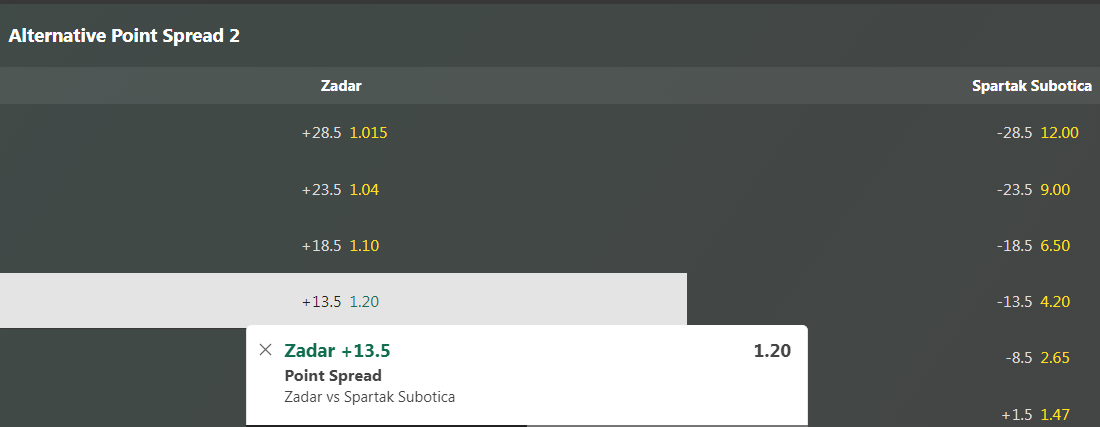Click the 1.20 odds in bet slip
This screenshot has height=427, width=1100.
click(x=772, y=351)
